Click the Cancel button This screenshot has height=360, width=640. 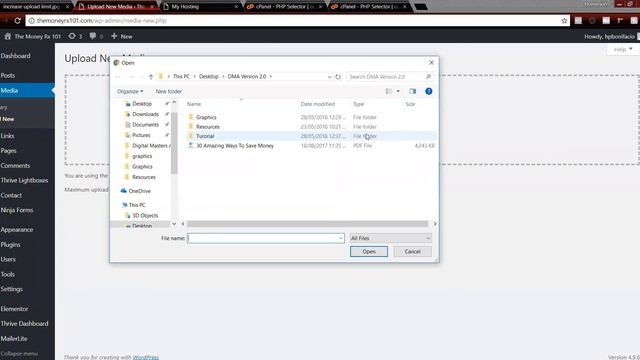point(412,251)
